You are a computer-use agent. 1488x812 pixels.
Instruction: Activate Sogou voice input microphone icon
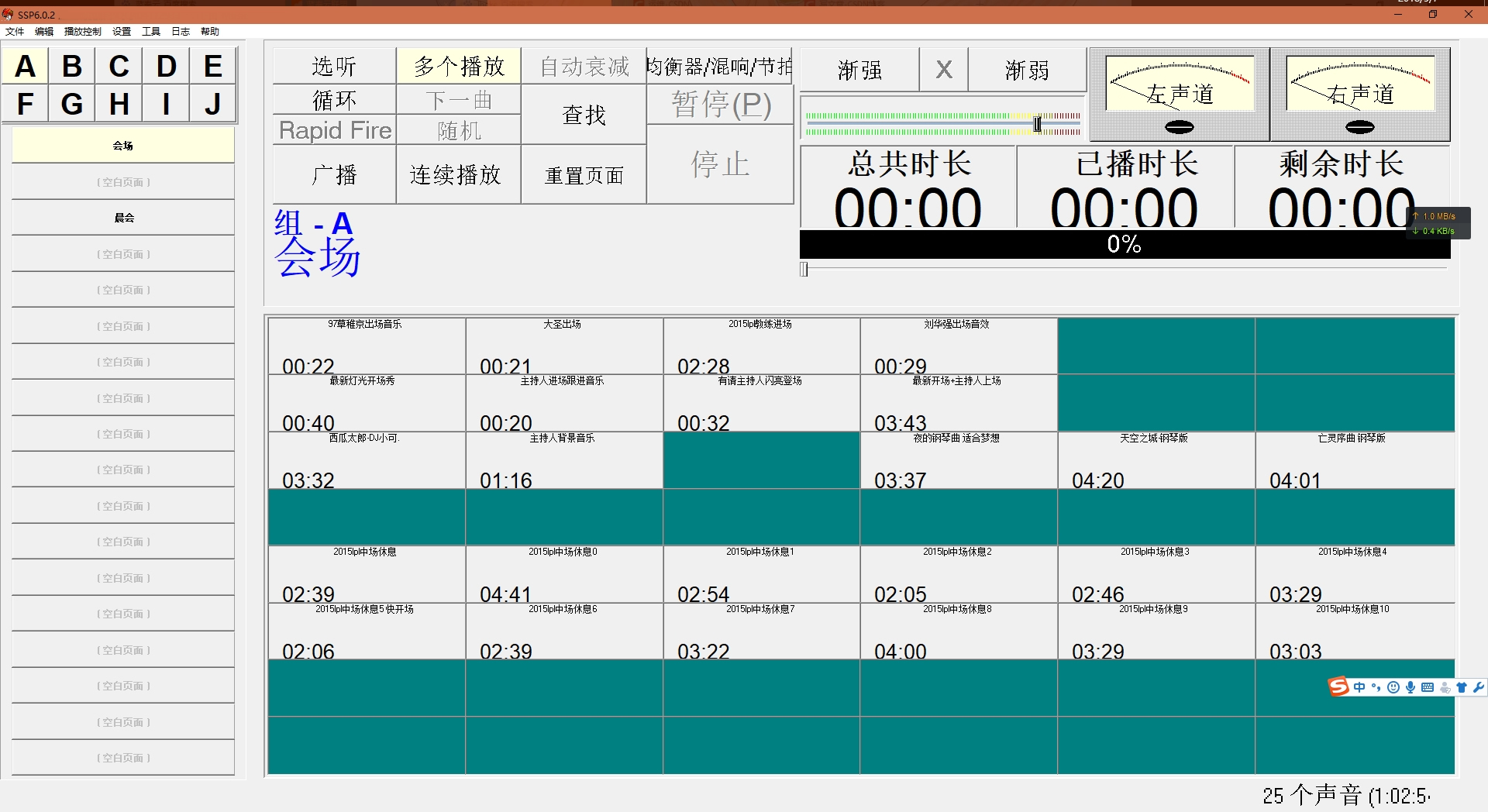coord(1412,687)
